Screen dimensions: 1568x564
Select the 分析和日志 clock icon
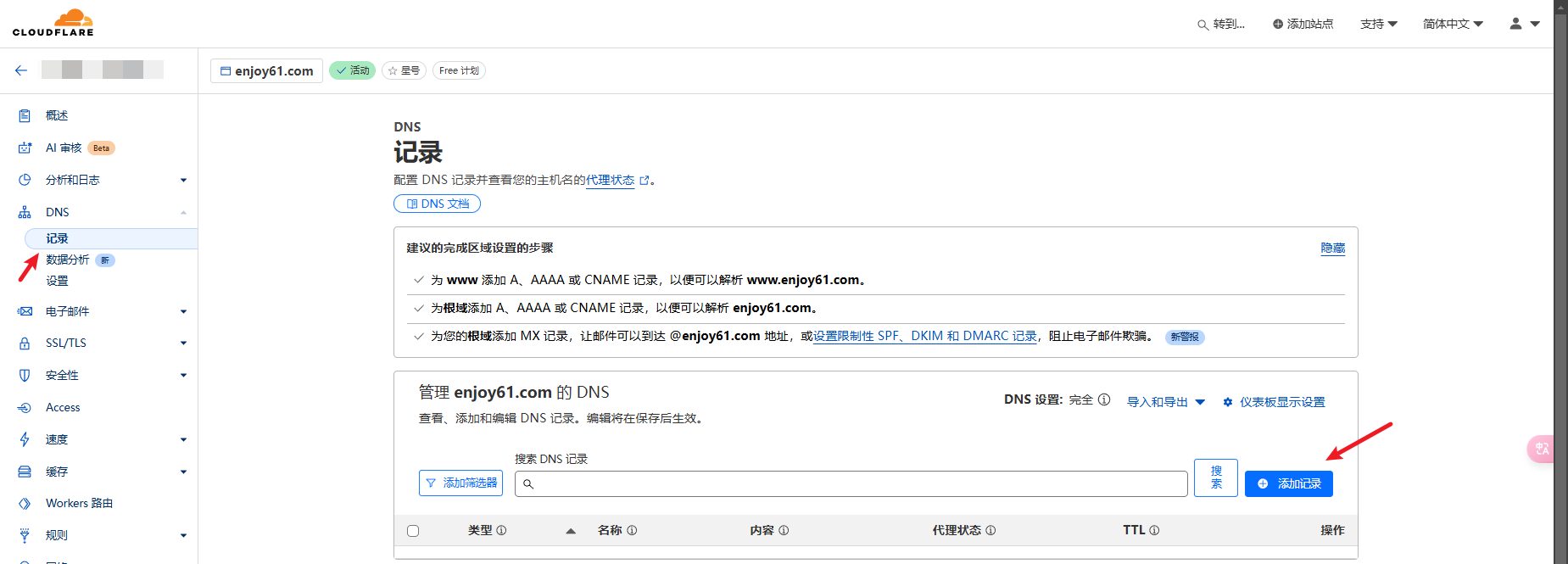[x=25, y=180]
